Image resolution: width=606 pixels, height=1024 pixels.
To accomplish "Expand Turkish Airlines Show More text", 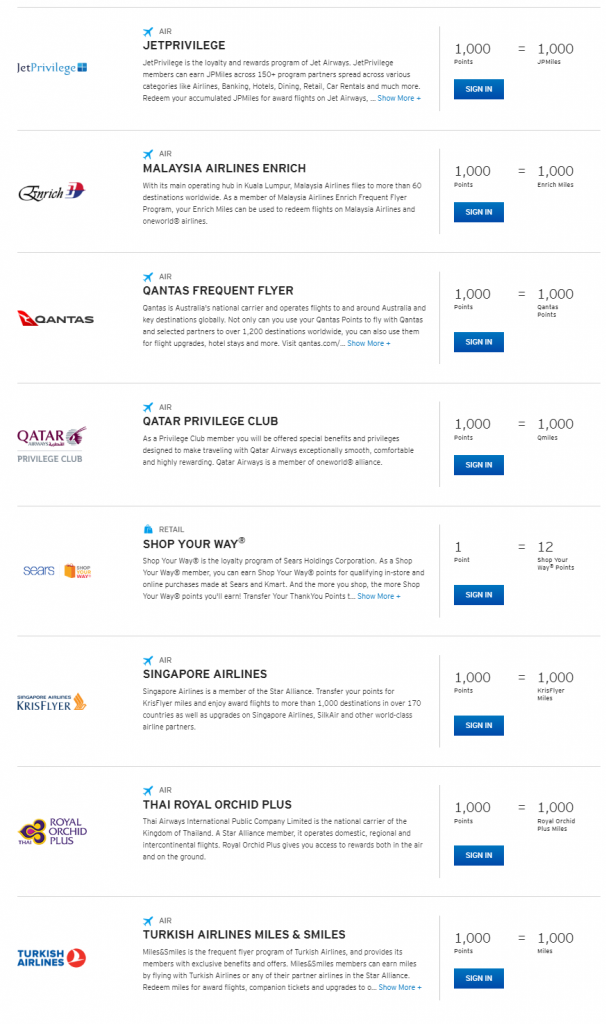I will click(x=400, y=987).
